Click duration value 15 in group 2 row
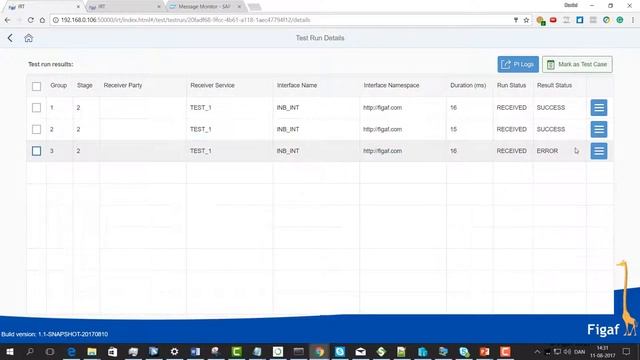 click(453, 129)
